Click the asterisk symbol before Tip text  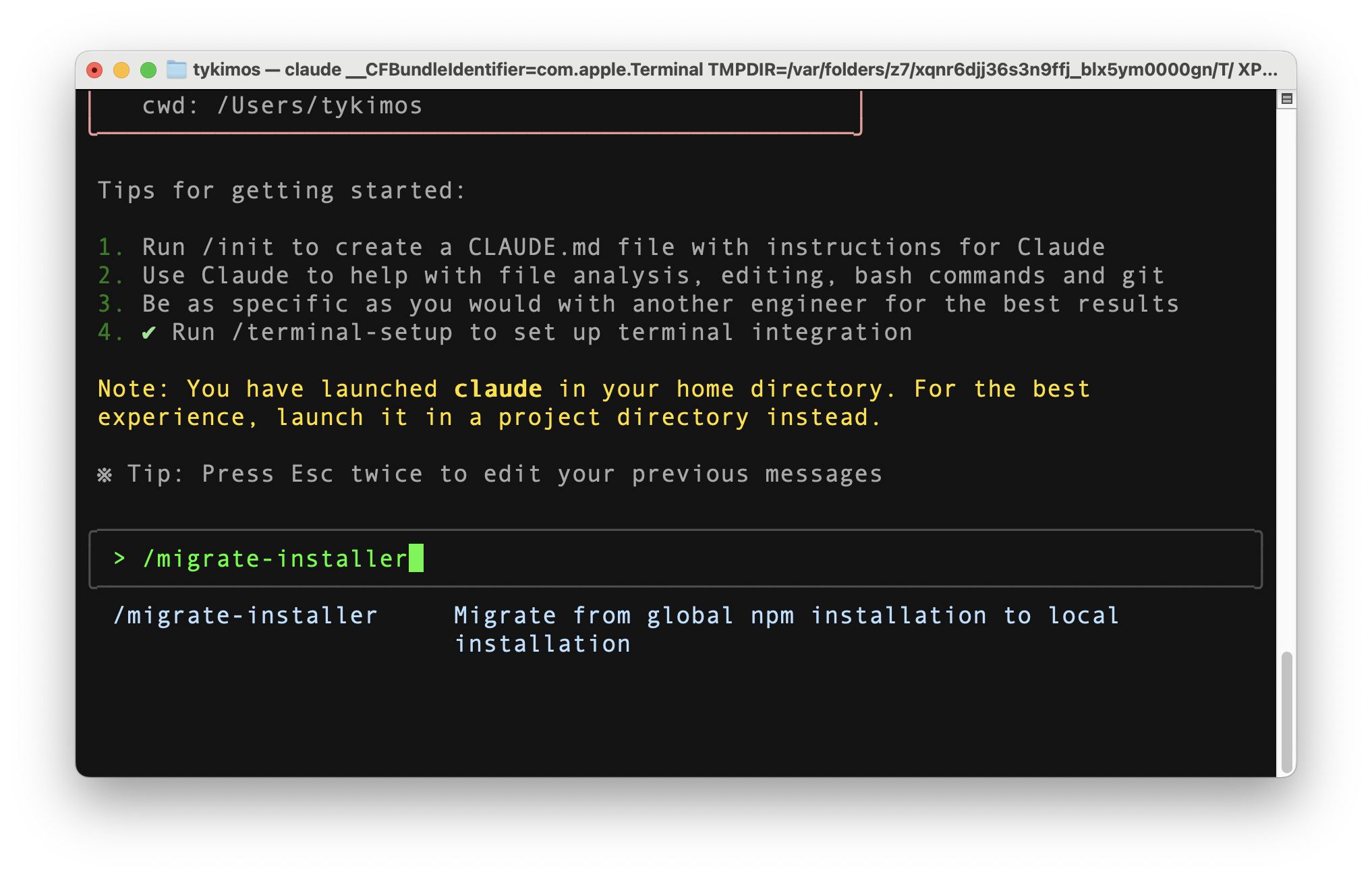[x=105, y=475]
